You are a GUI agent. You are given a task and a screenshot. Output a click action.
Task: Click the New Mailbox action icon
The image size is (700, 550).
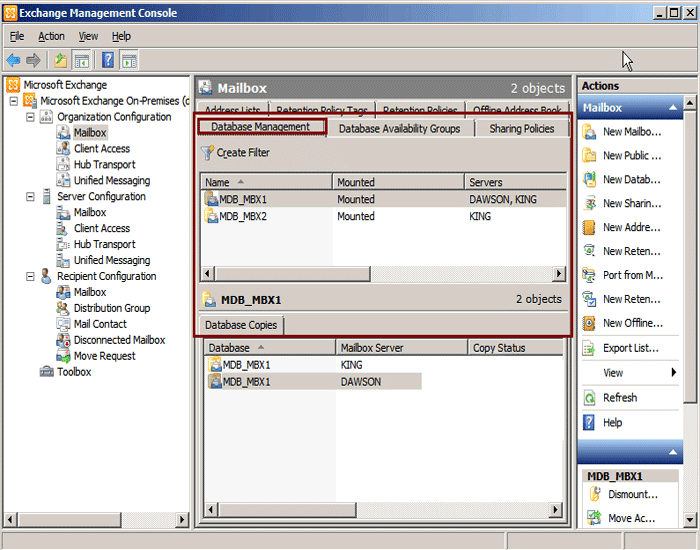coord(589,132)
